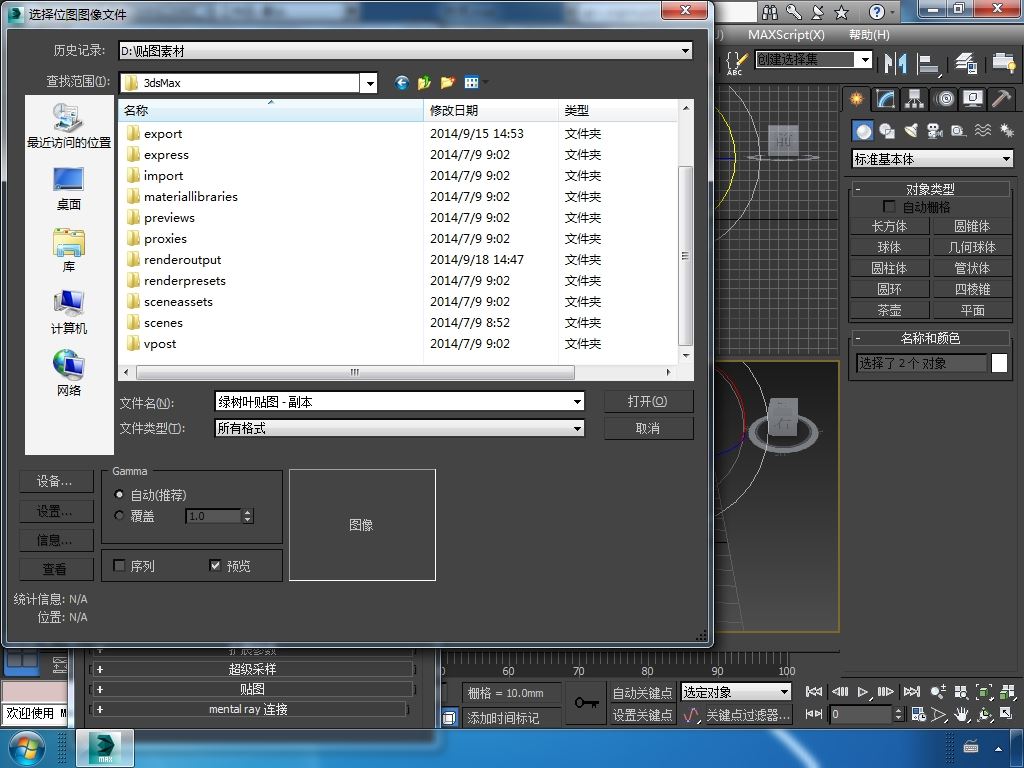The height and width of the screenshot is (768, 1024).
Task: Select the Utilities hammer icon
Action: tap(1001, 99)
